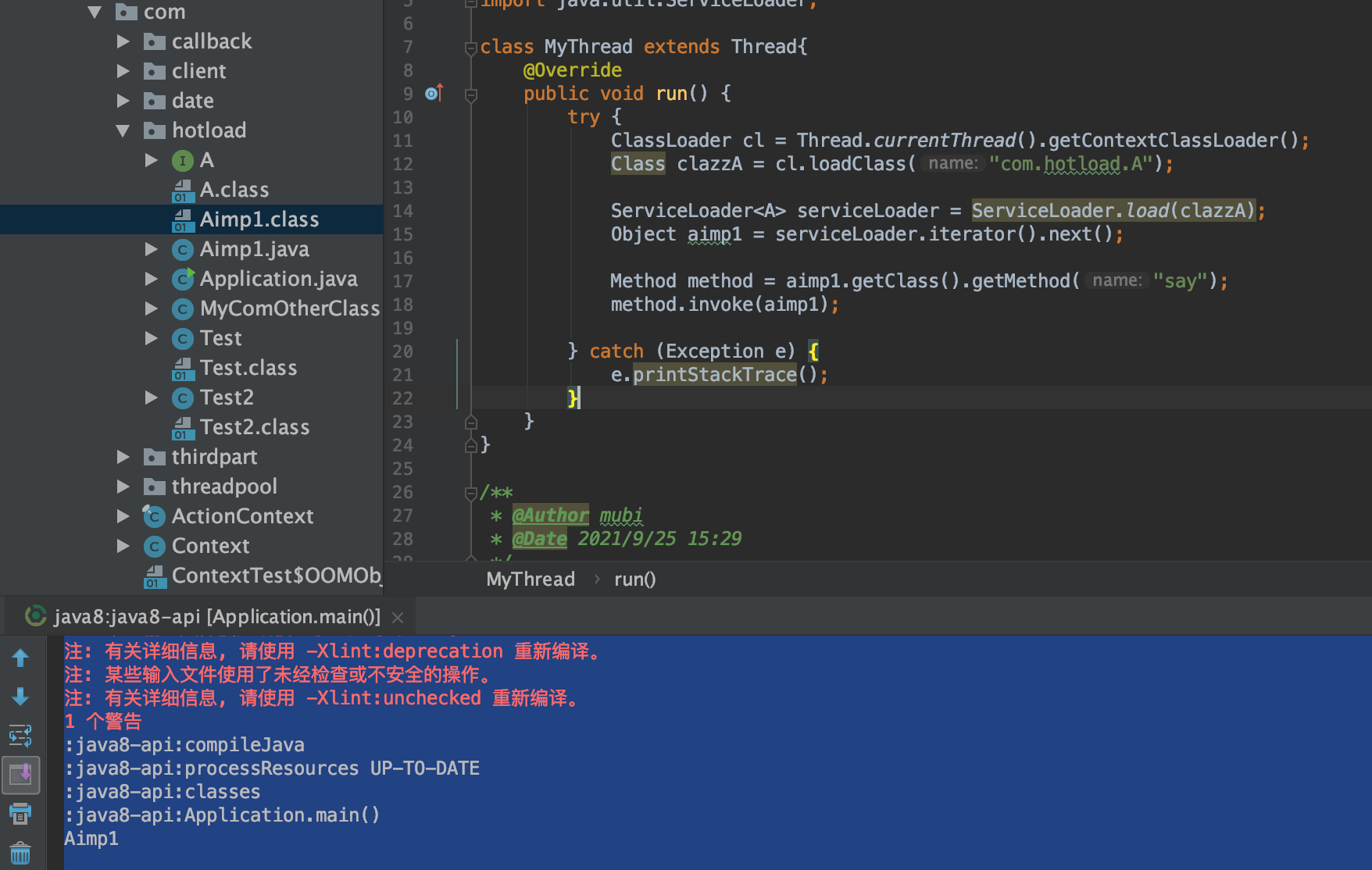Click the Test.class file icon
The width and height of the screenshot is (1372, 870).
(182, 368)
